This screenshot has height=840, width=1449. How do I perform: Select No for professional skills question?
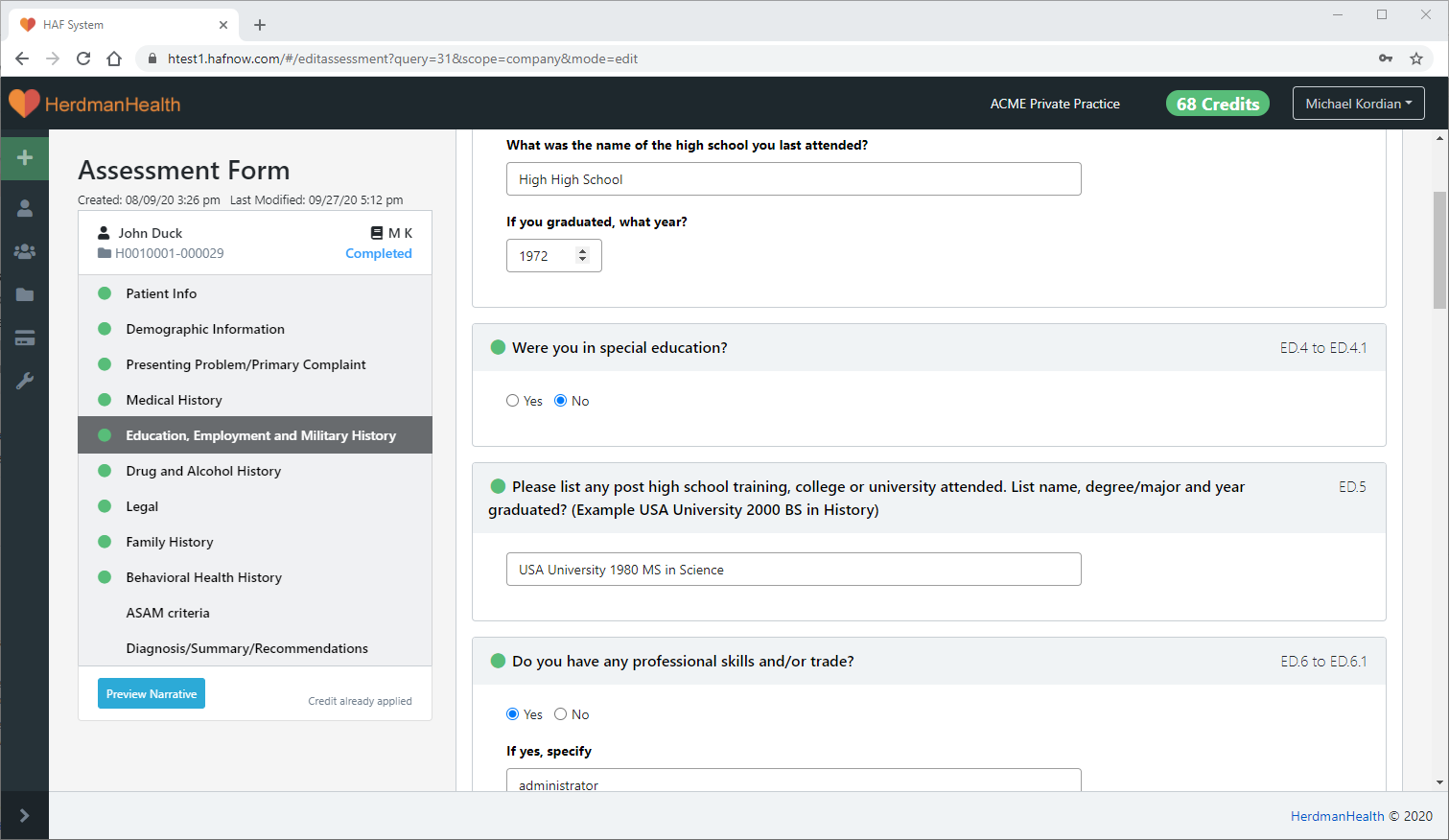pyautogui.click(x=561, y=714)
